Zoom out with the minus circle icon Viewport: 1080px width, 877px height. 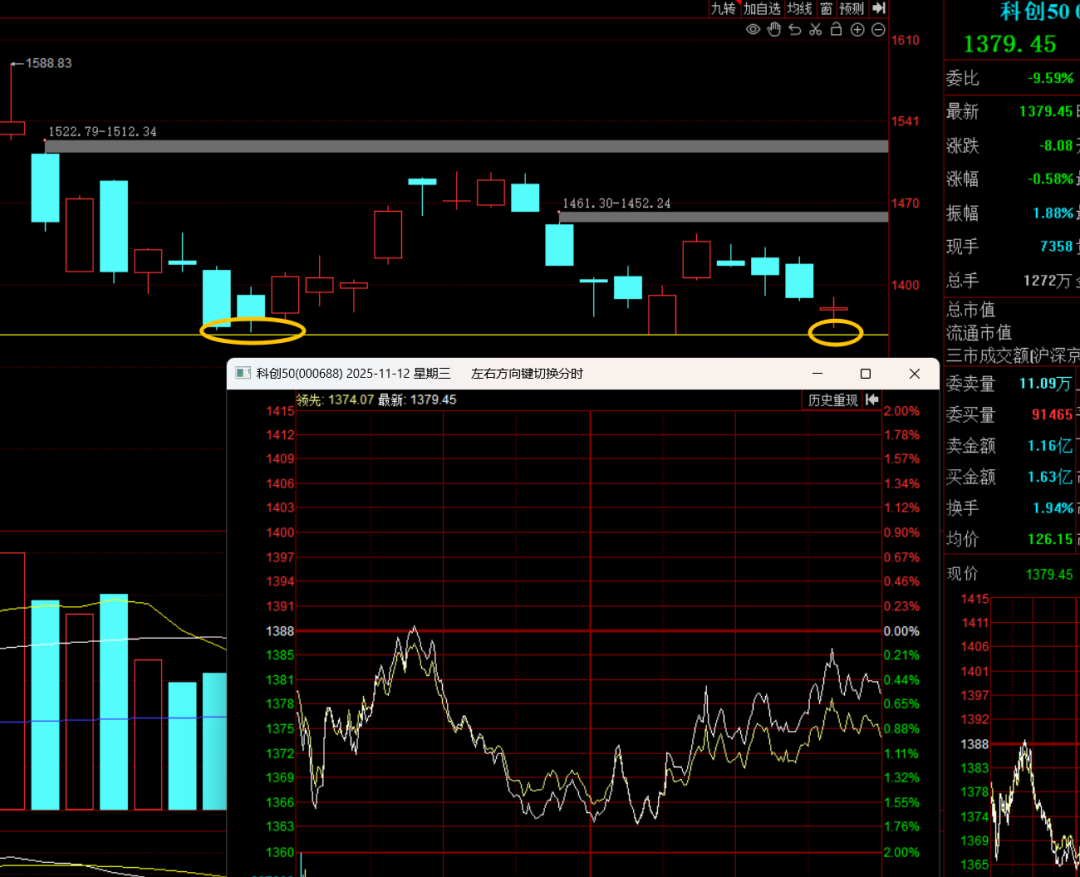(878, 30)
